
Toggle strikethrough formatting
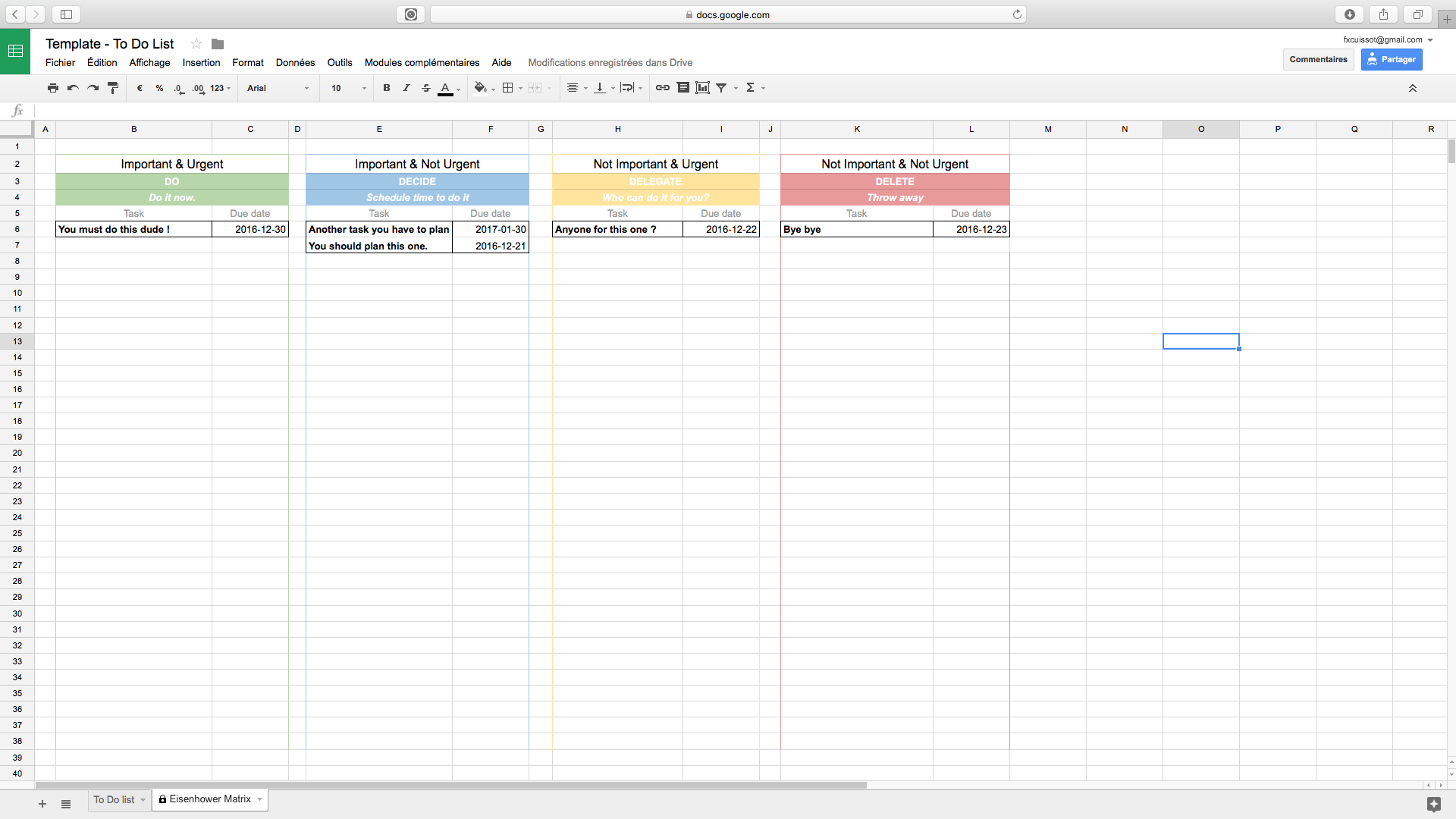(x=426, y=88)
